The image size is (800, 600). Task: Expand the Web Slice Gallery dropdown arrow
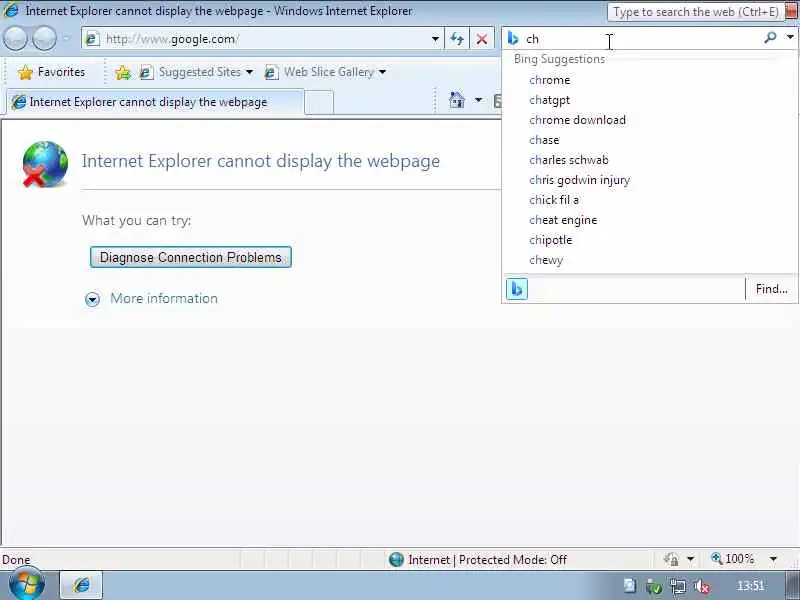pyautogui.click(x=383, y=72)
